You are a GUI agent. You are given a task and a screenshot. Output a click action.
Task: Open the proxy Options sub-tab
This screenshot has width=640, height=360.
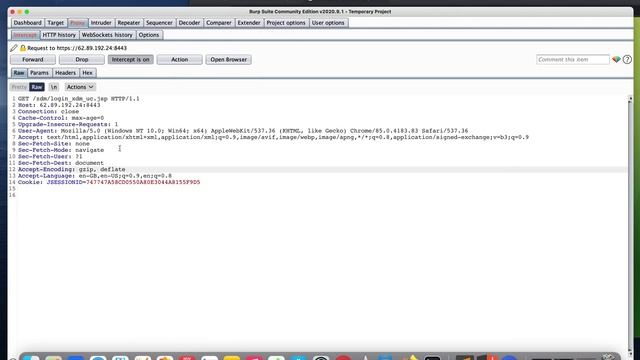pos(149,35)
